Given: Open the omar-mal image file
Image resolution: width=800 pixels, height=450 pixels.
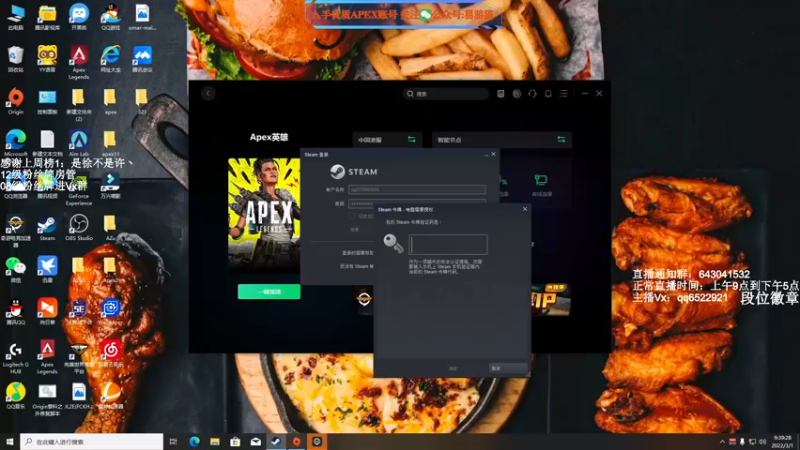Looking at the screenshot, I should pos(142,17).
